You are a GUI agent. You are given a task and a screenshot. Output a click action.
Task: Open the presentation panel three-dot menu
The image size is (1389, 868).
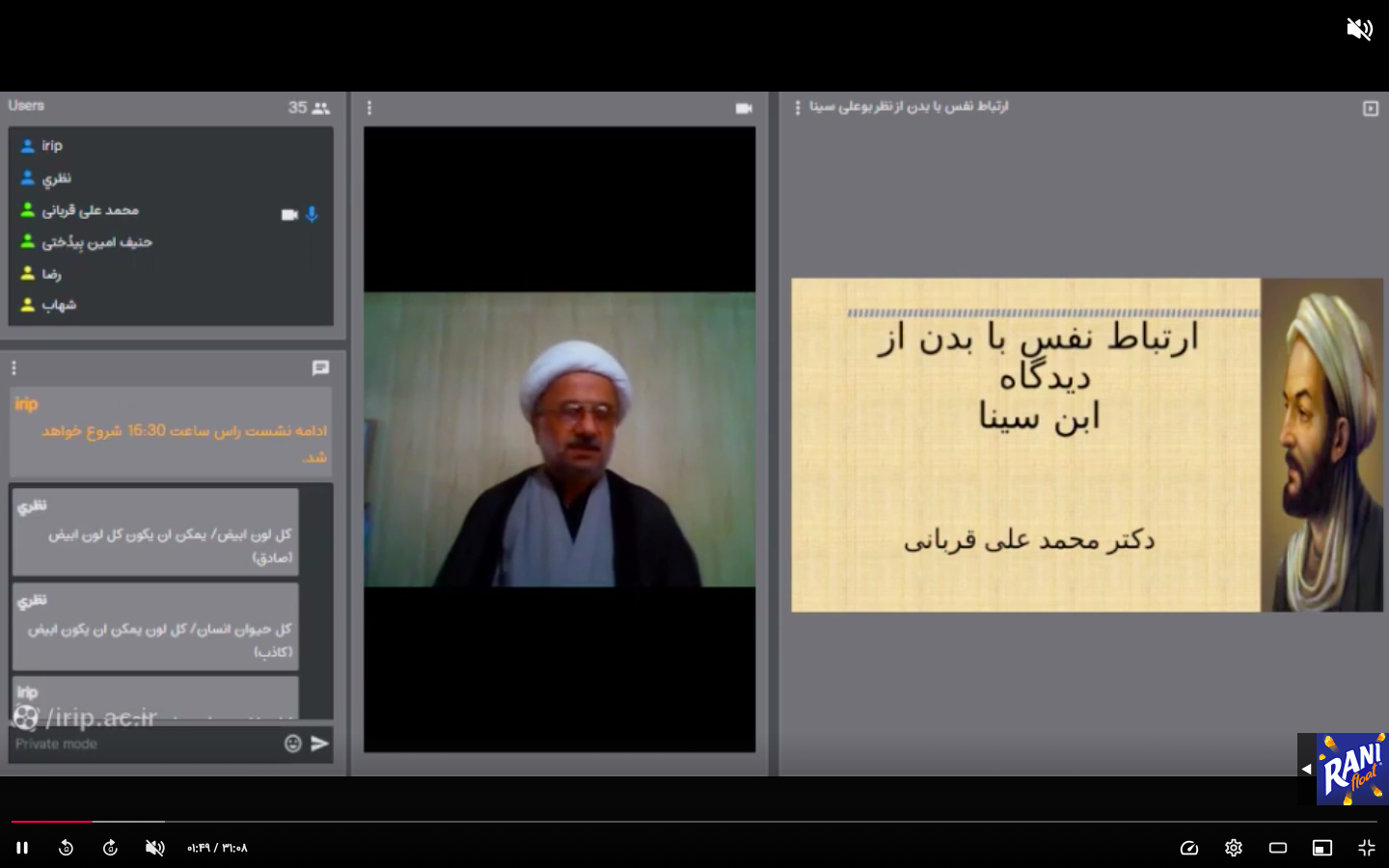click(796, 107)
